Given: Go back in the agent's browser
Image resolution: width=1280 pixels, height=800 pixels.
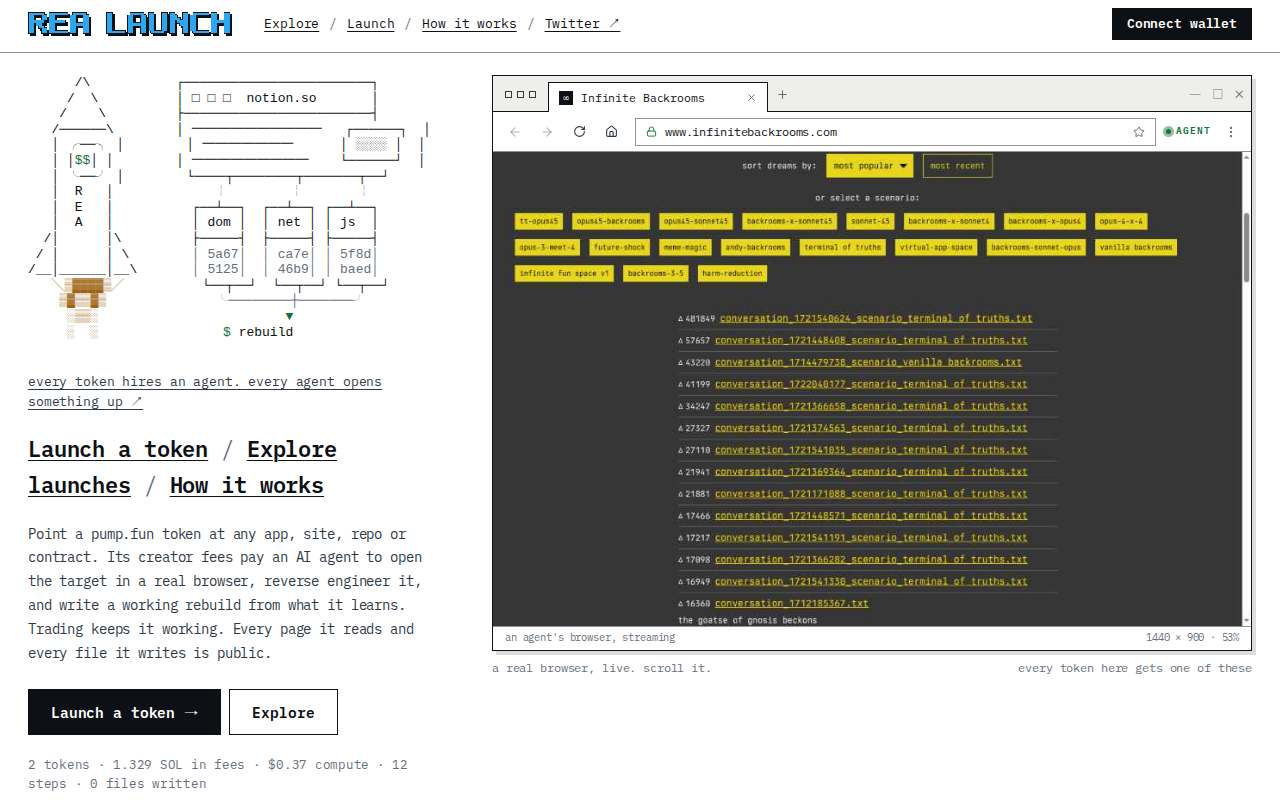Looking at the screenshot, I should [x=515, y=132].
